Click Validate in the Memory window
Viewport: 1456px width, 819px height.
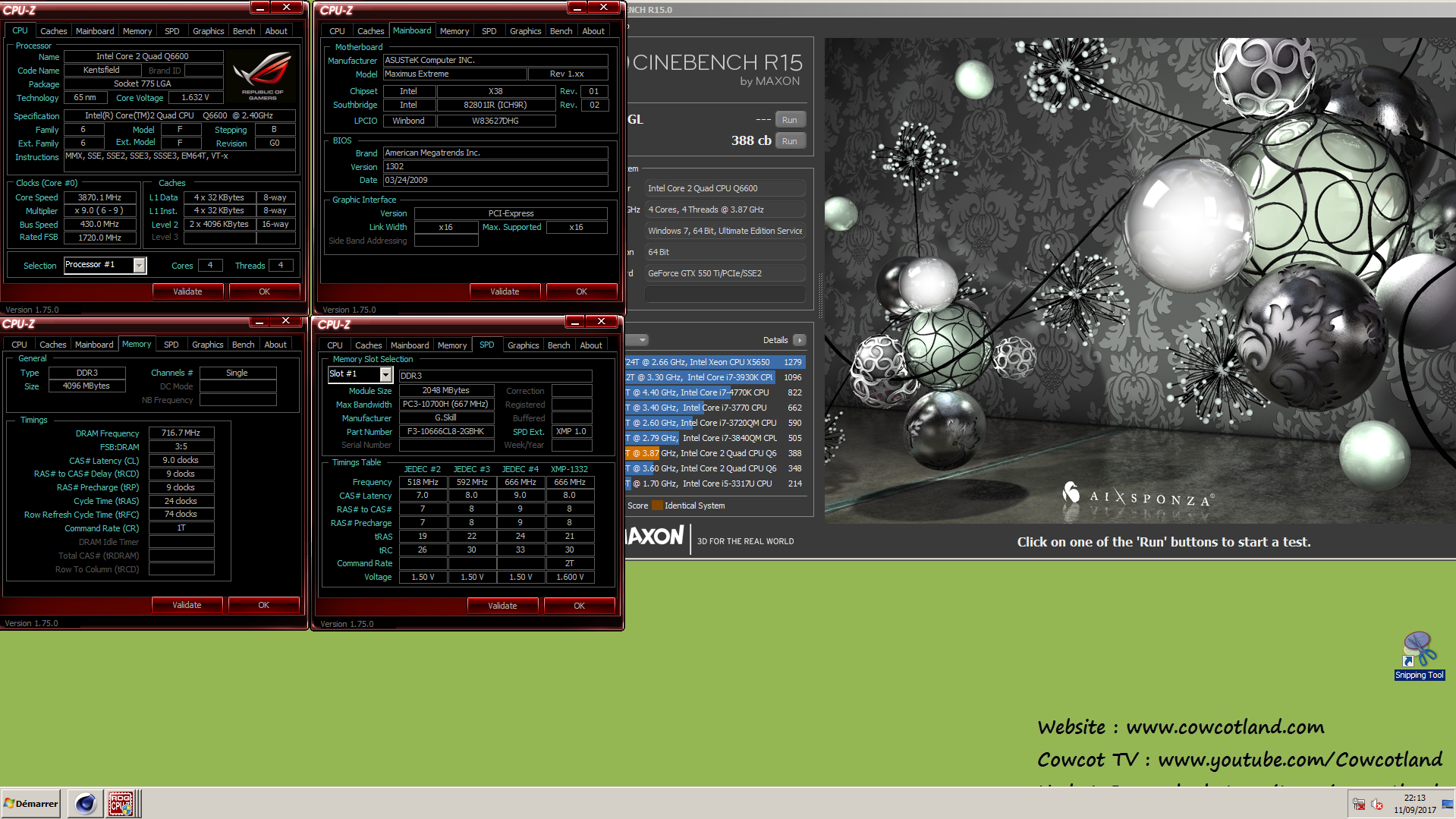click(187, 605)
